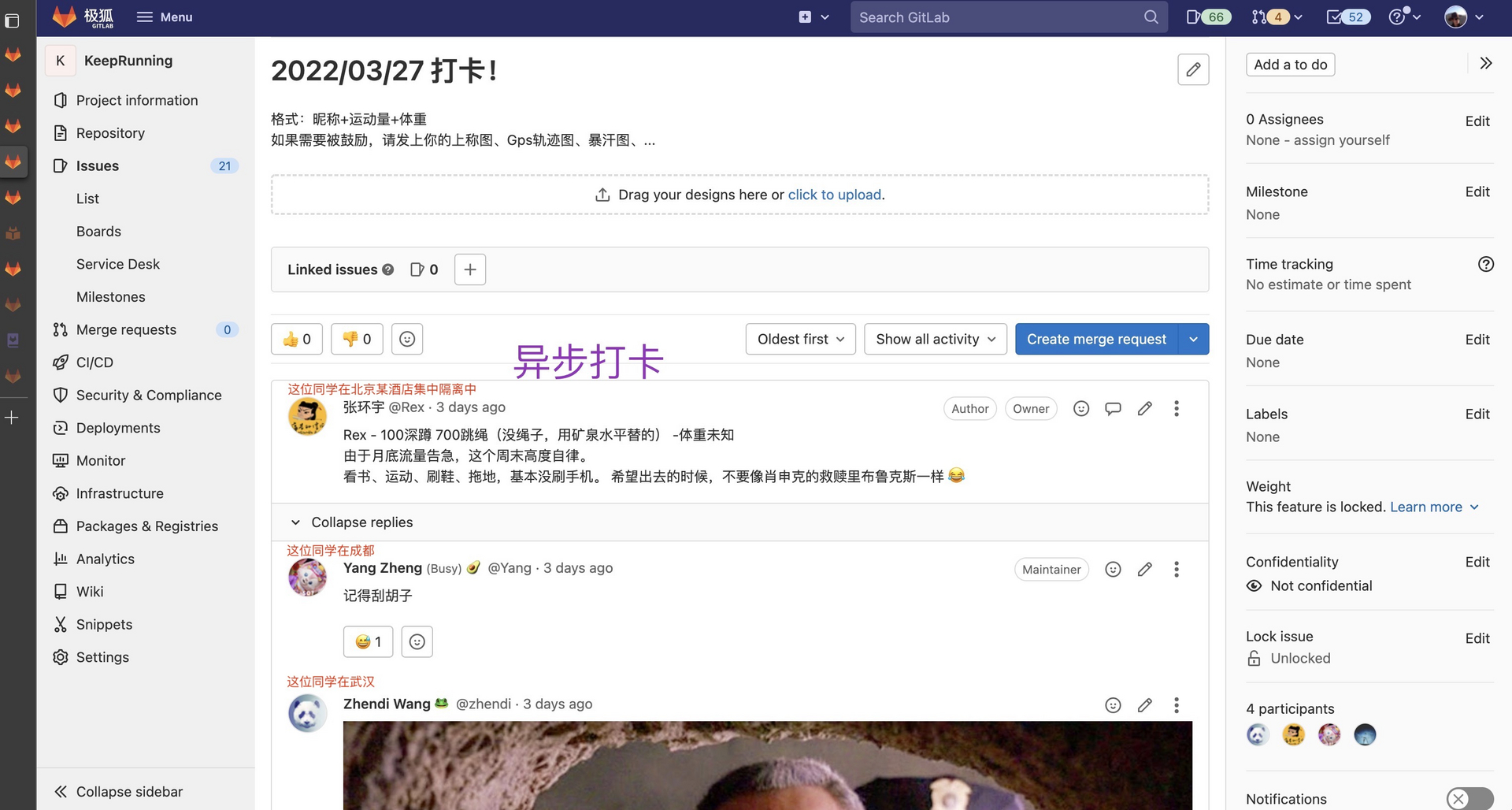Click the click to upload link
Screen dimensions: 1512x810
[x=835, y=195]
